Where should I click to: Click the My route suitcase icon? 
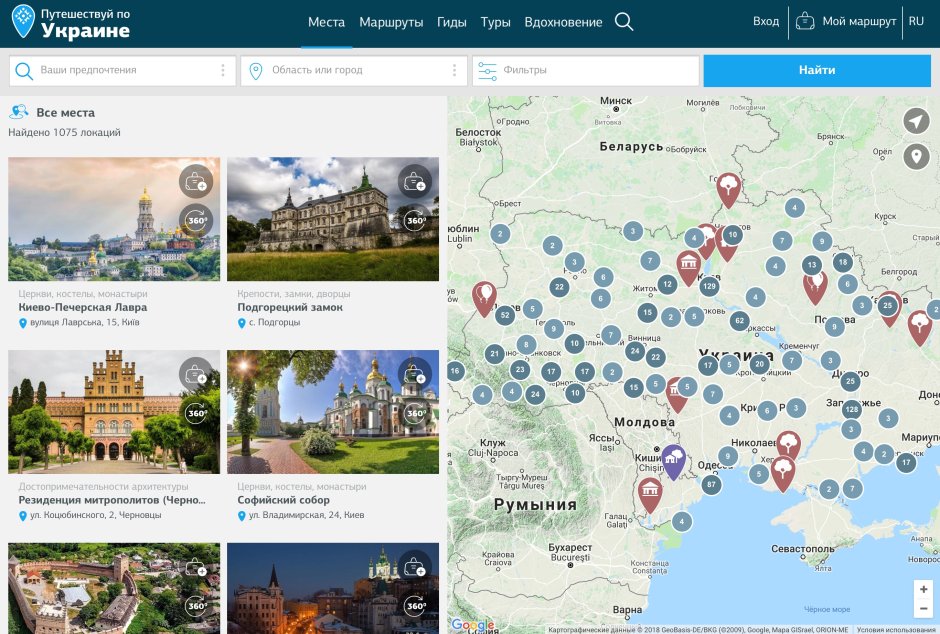click(x=805, y=22)
